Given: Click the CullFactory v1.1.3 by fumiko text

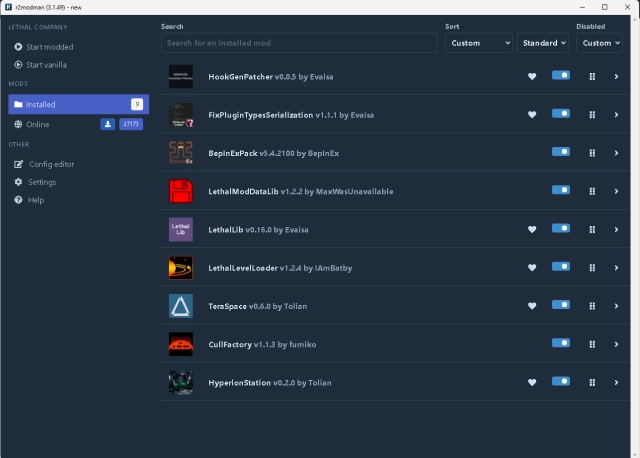Looking at the screenshot, I should (x=262, y=345).
